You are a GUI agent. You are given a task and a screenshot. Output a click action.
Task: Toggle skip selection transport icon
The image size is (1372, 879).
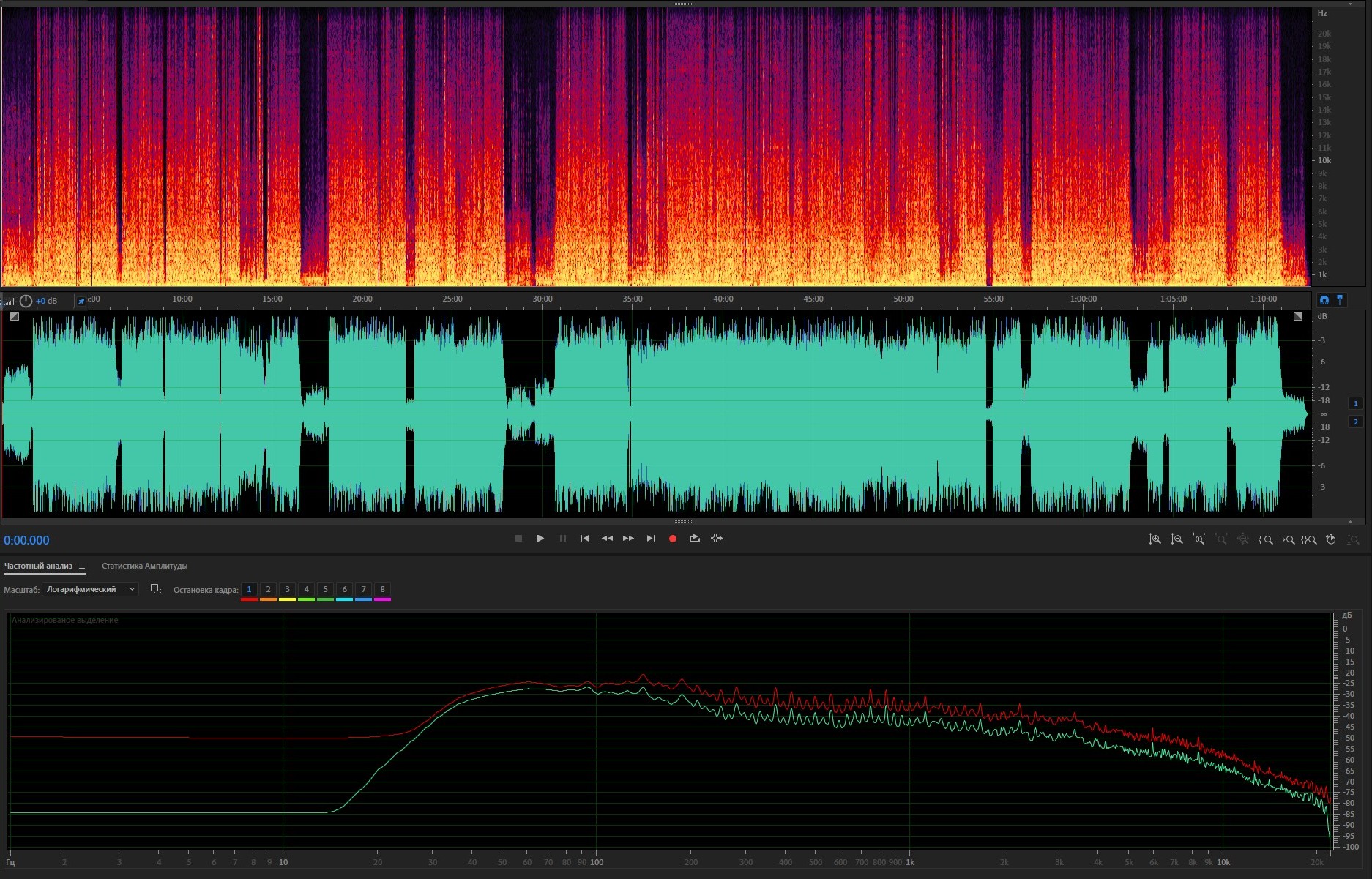tap(717, 539)
